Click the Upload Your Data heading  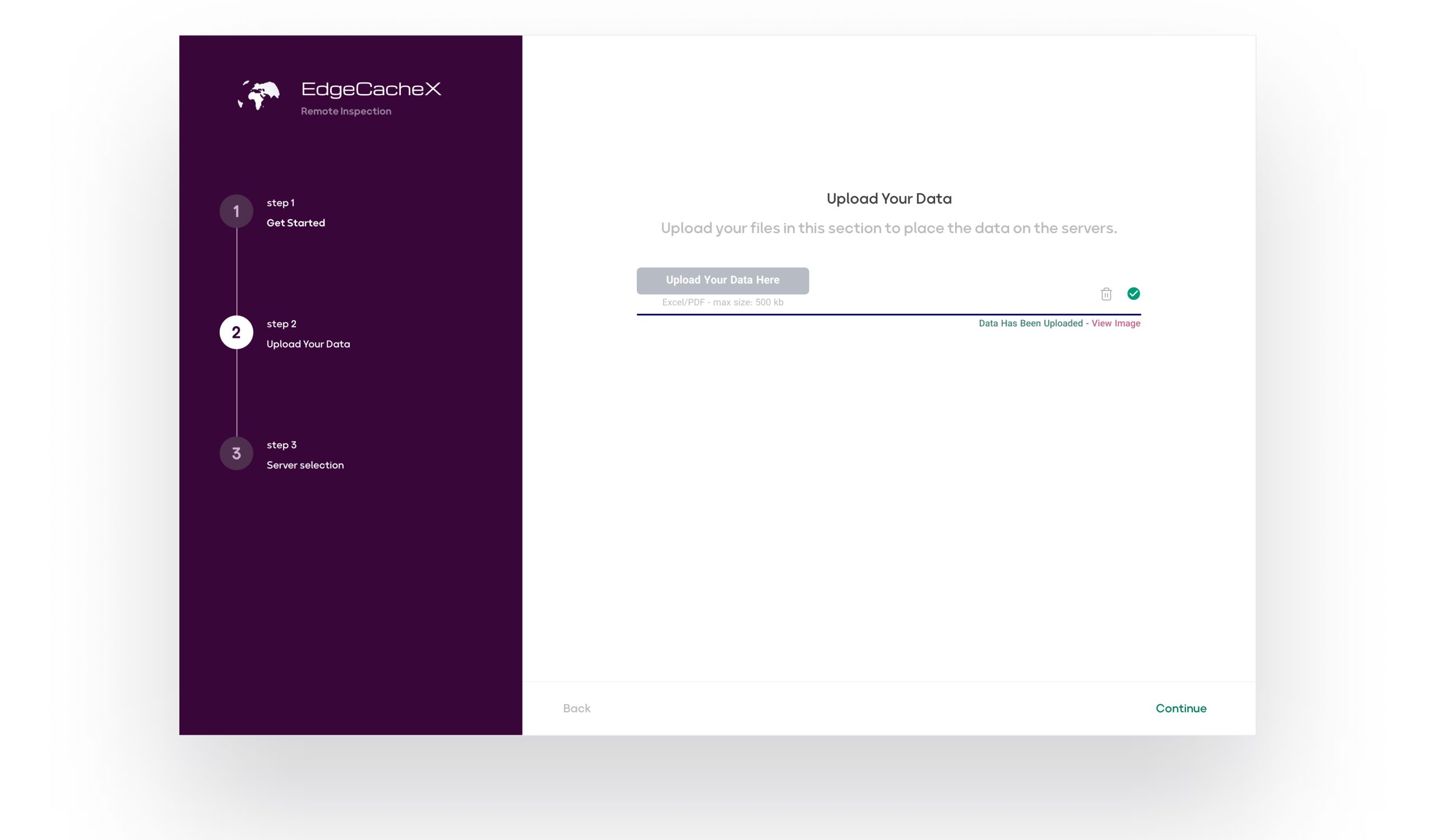pyautogui.click(x=888, y=198)
